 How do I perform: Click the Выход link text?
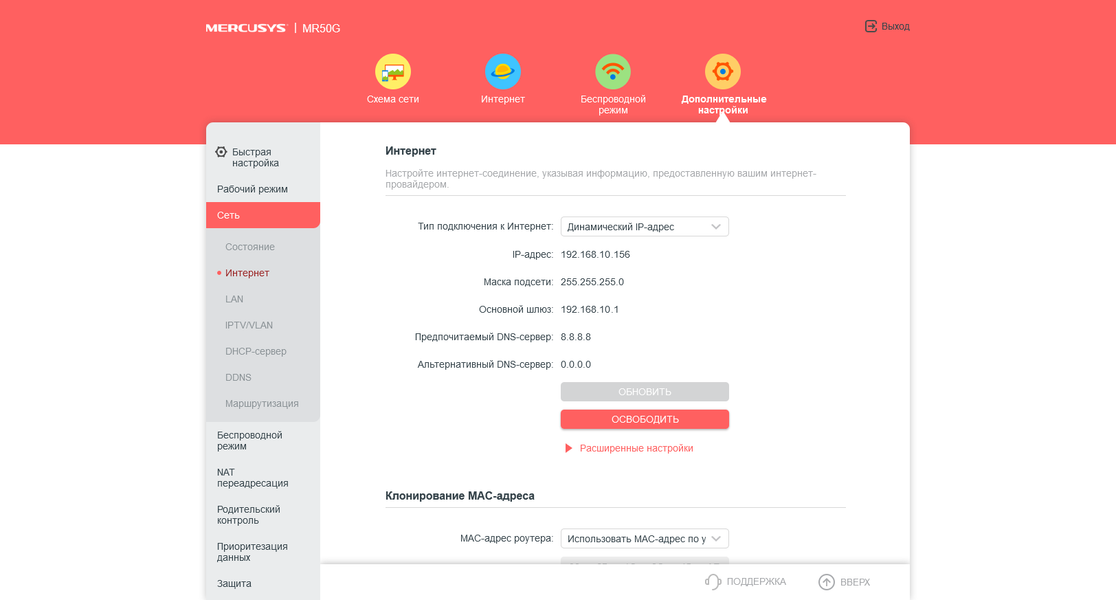(x=895, y=26)
